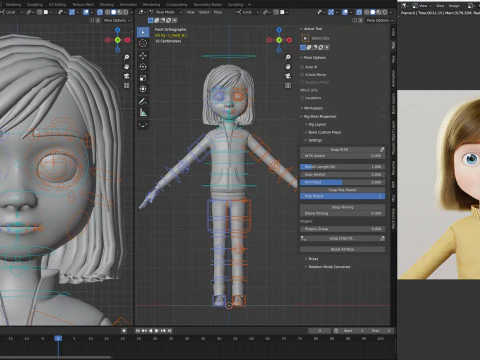Click the Snap Pinning button
Screen dimensions: 480x360
[343, 207]
